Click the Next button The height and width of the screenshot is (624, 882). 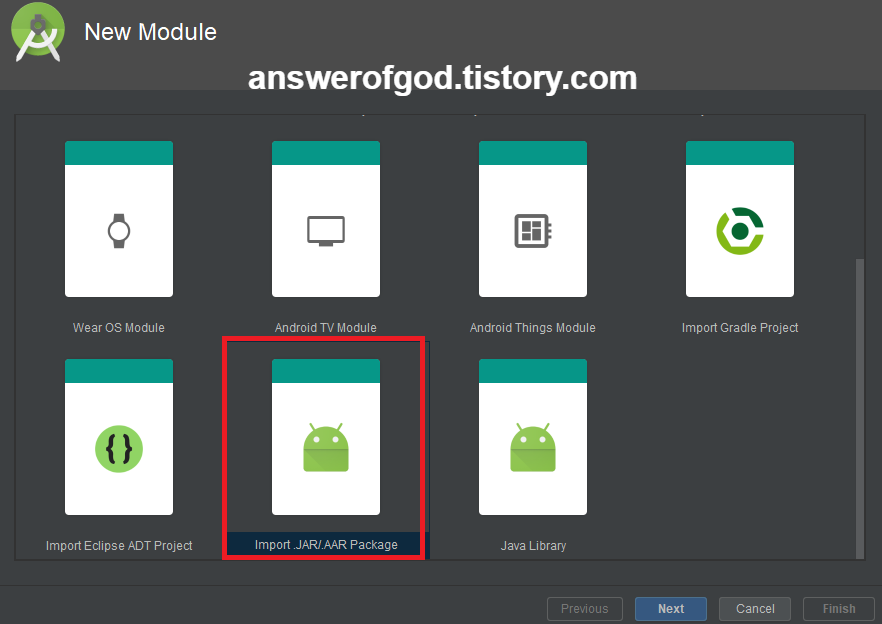(x=670, y=609)
